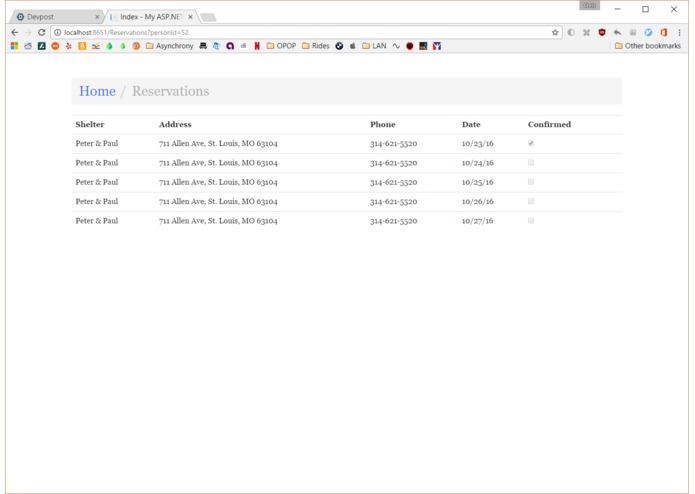Click the Home breadcrumb link
The width and height of the screenshot is (695, 494).
coord(97,91)
